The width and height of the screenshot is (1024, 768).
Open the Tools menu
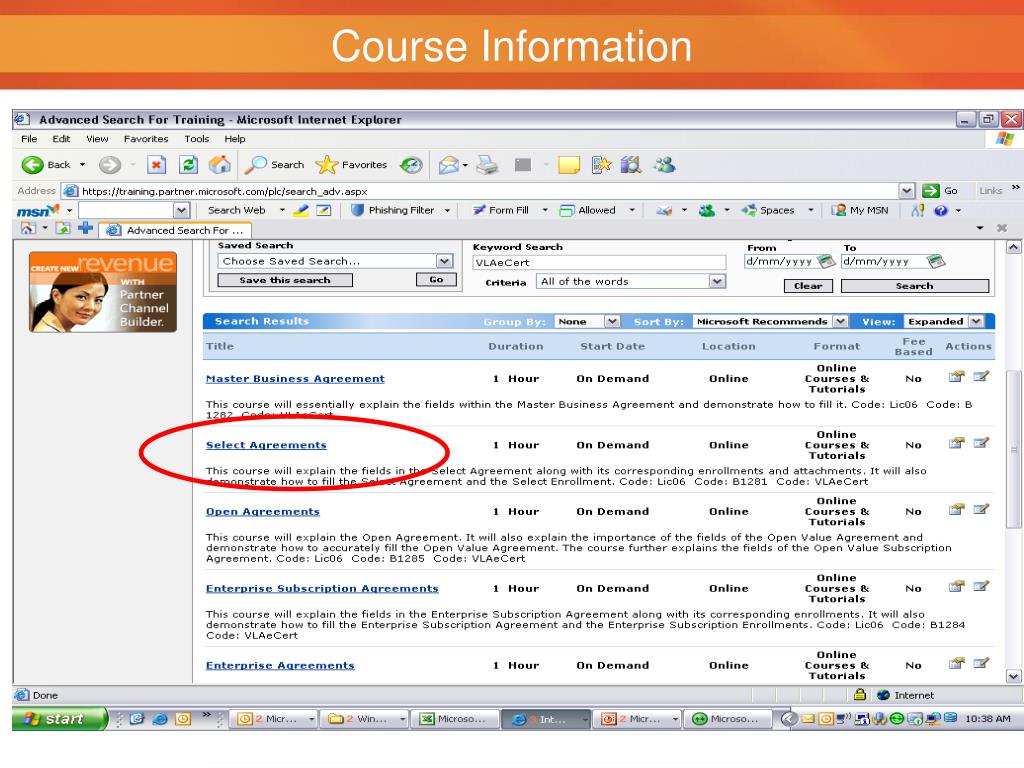click(197, 138)
